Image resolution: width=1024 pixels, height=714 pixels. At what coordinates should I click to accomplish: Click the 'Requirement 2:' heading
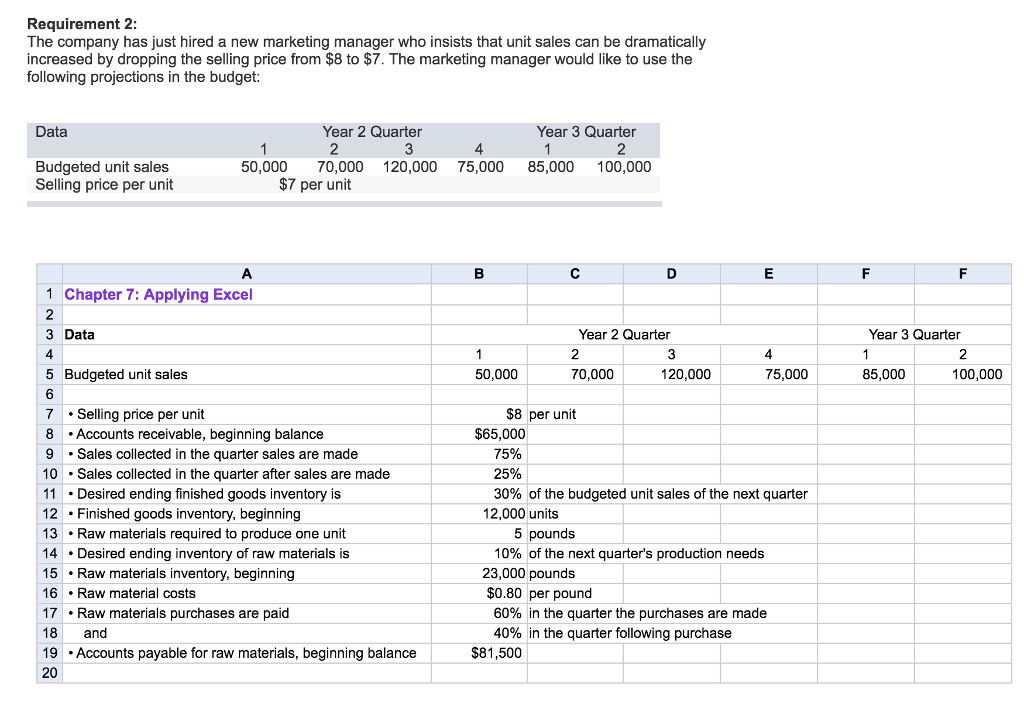pyautogui.click(x=82, y=24)
